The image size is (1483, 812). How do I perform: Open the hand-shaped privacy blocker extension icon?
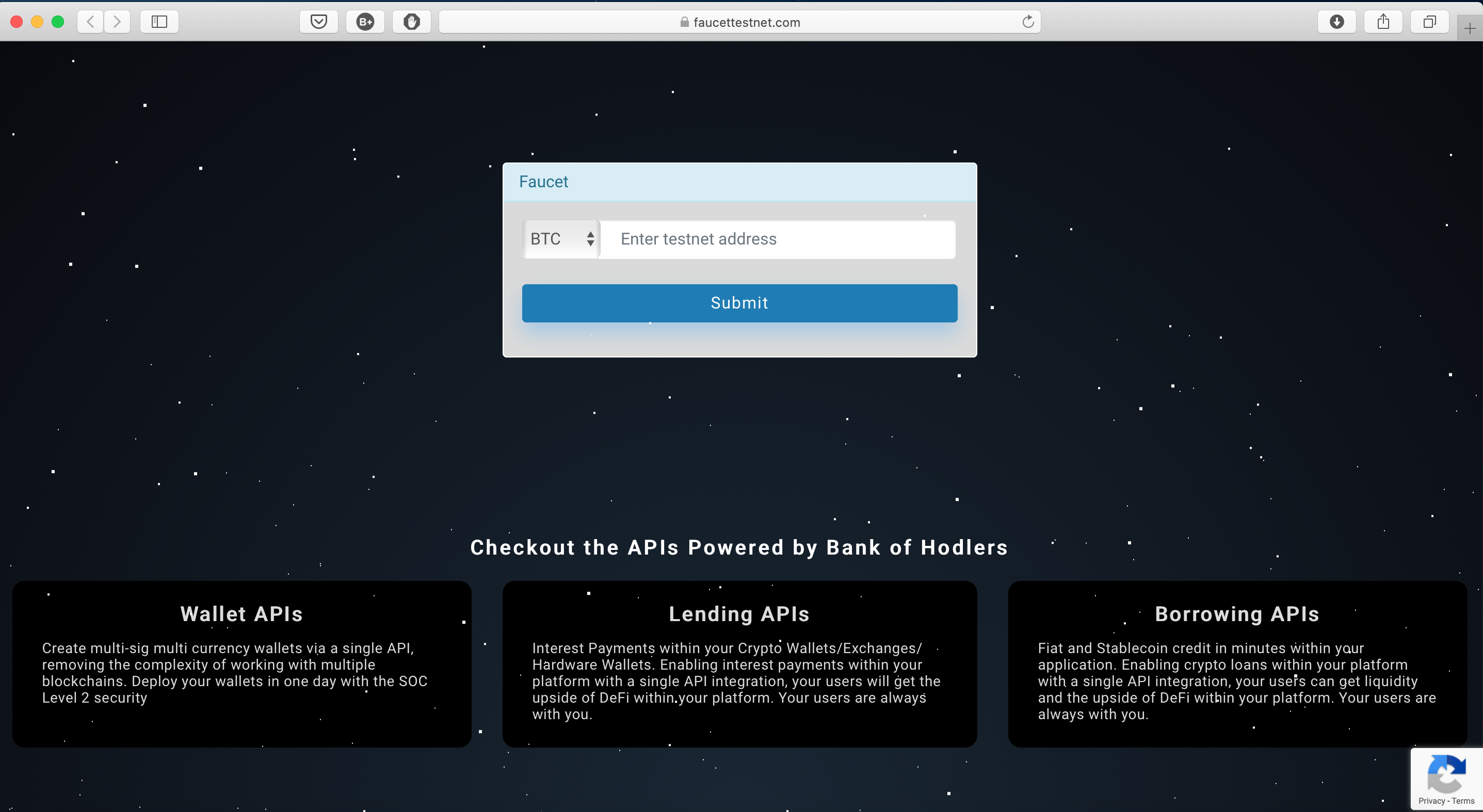(x=411, y=22)
